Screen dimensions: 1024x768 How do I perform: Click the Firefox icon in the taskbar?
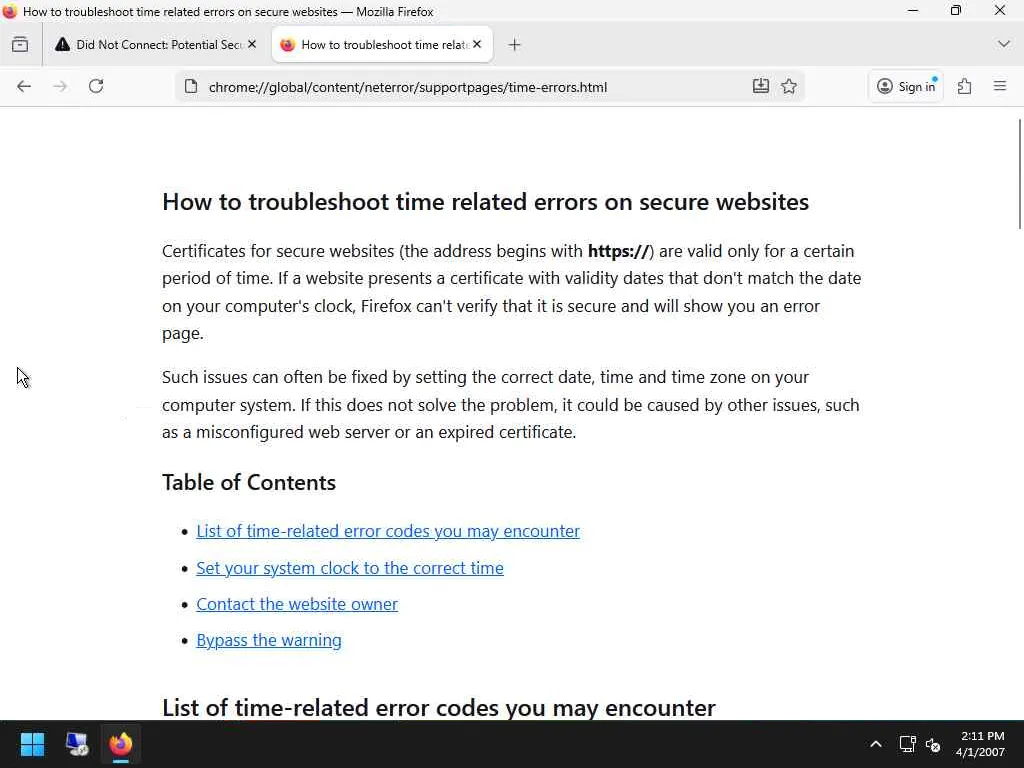(121, 744)
